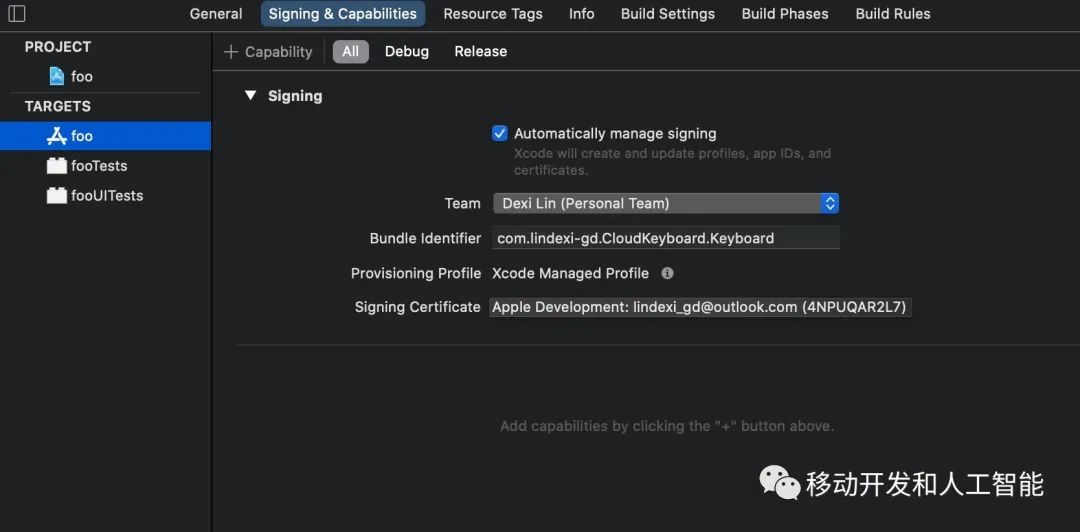Switch to the Info tab
1080x532 pixels.
pos(582,14)
